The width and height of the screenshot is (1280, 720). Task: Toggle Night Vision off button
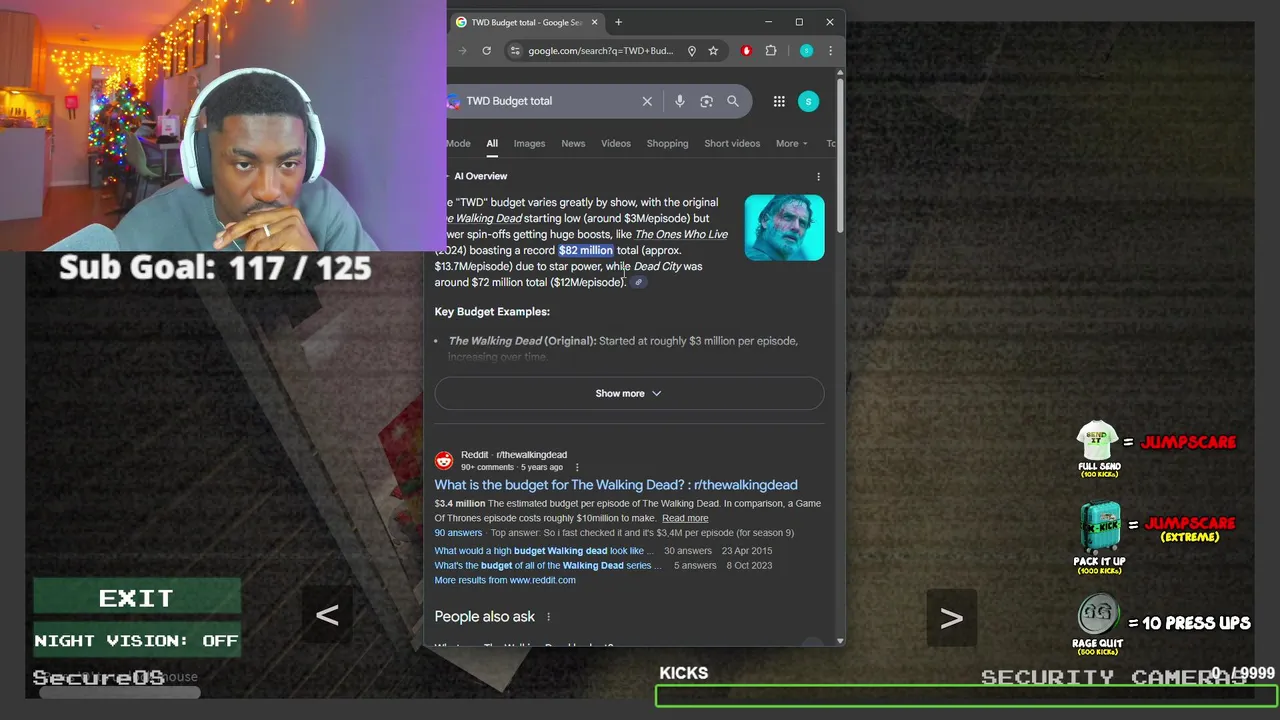(136, 641)
